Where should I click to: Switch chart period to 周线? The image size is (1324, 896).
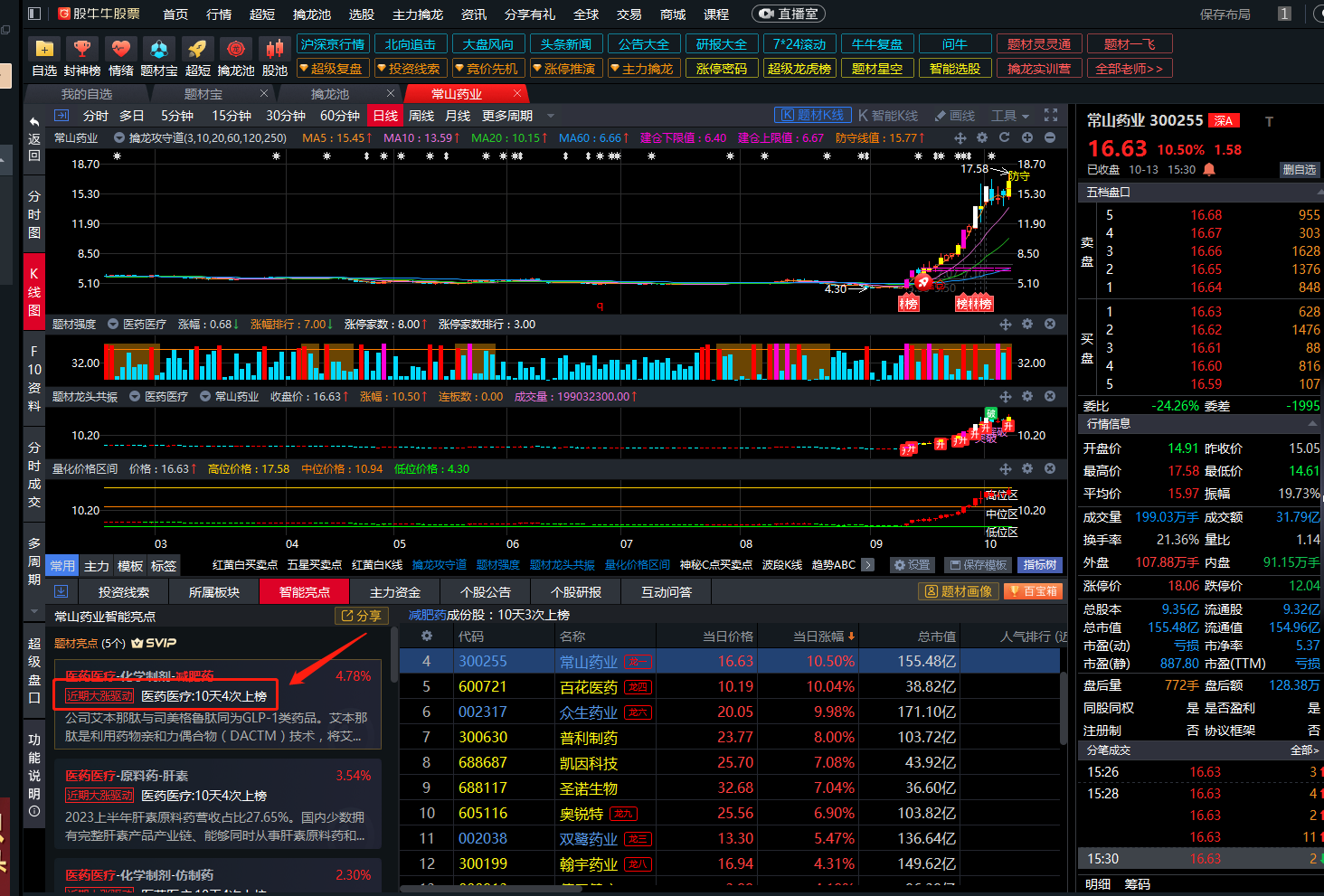[421, 116]
